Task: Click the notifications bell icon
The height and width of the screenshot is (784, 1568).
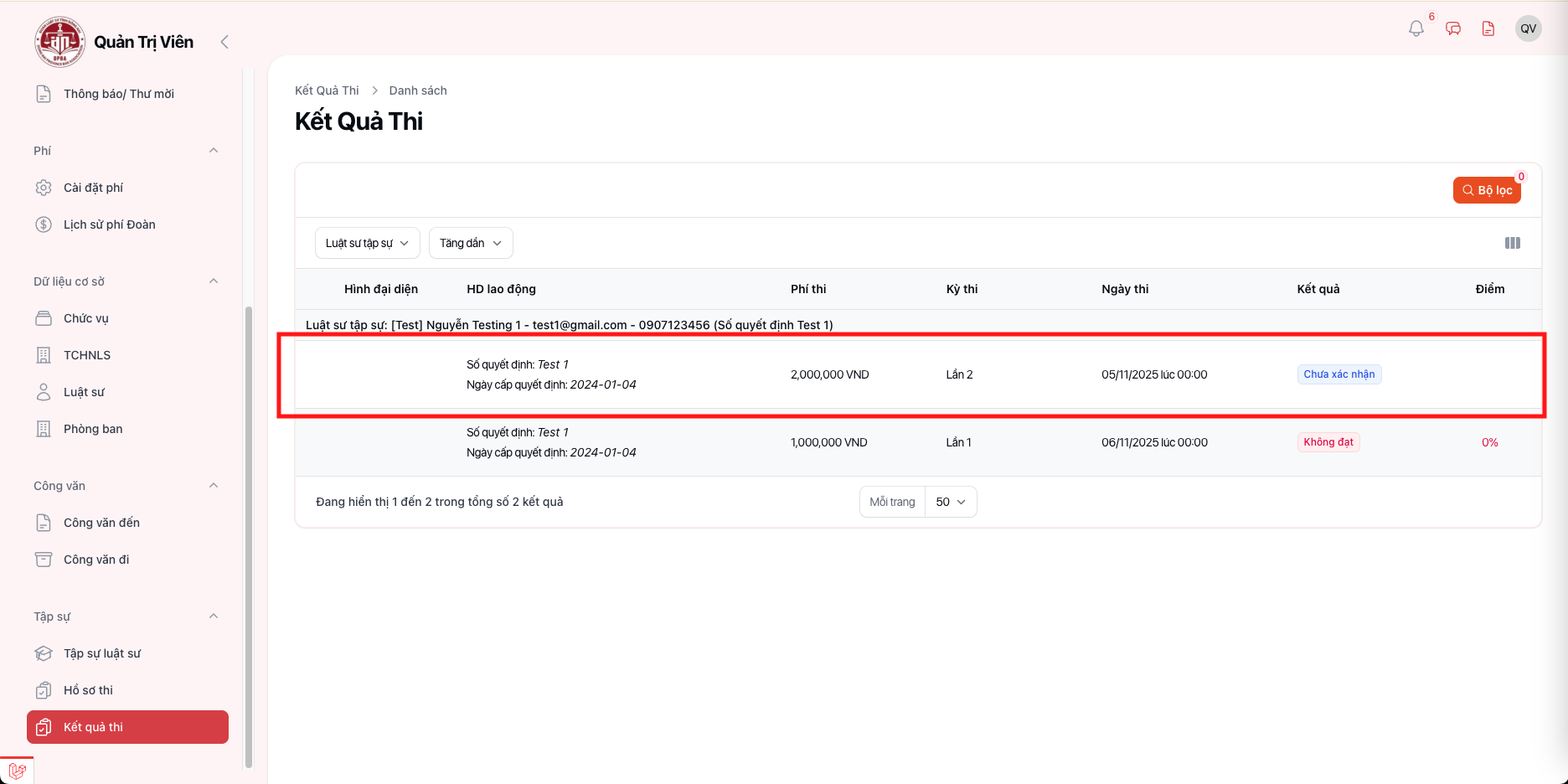Action: (x=1416, y=28)
